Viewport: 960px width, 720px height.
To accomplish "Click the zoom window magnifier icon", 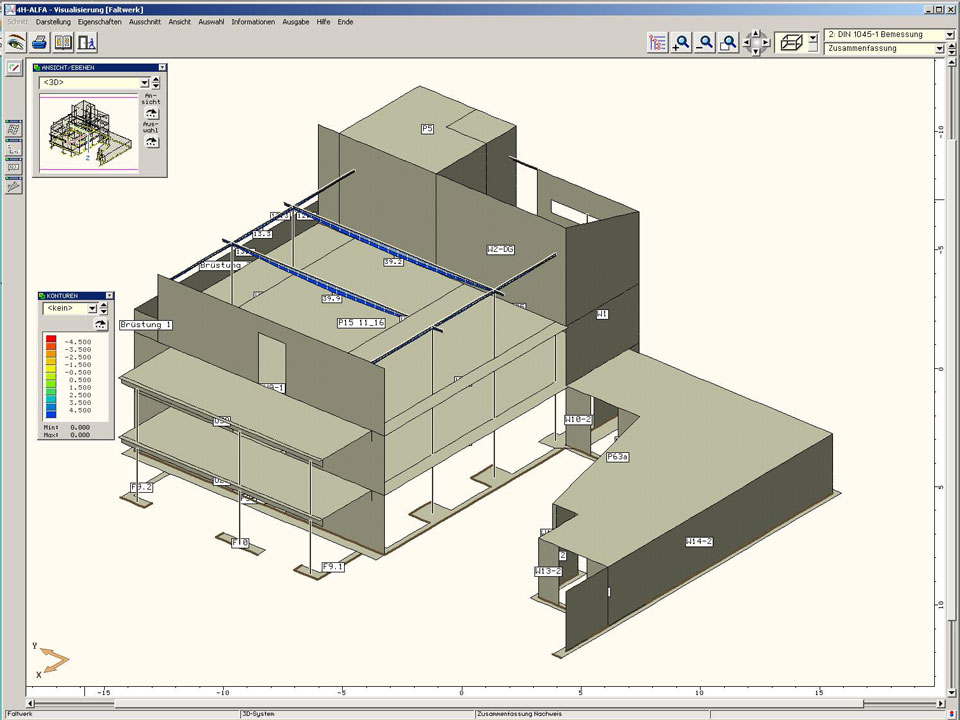I will (729, 43).
